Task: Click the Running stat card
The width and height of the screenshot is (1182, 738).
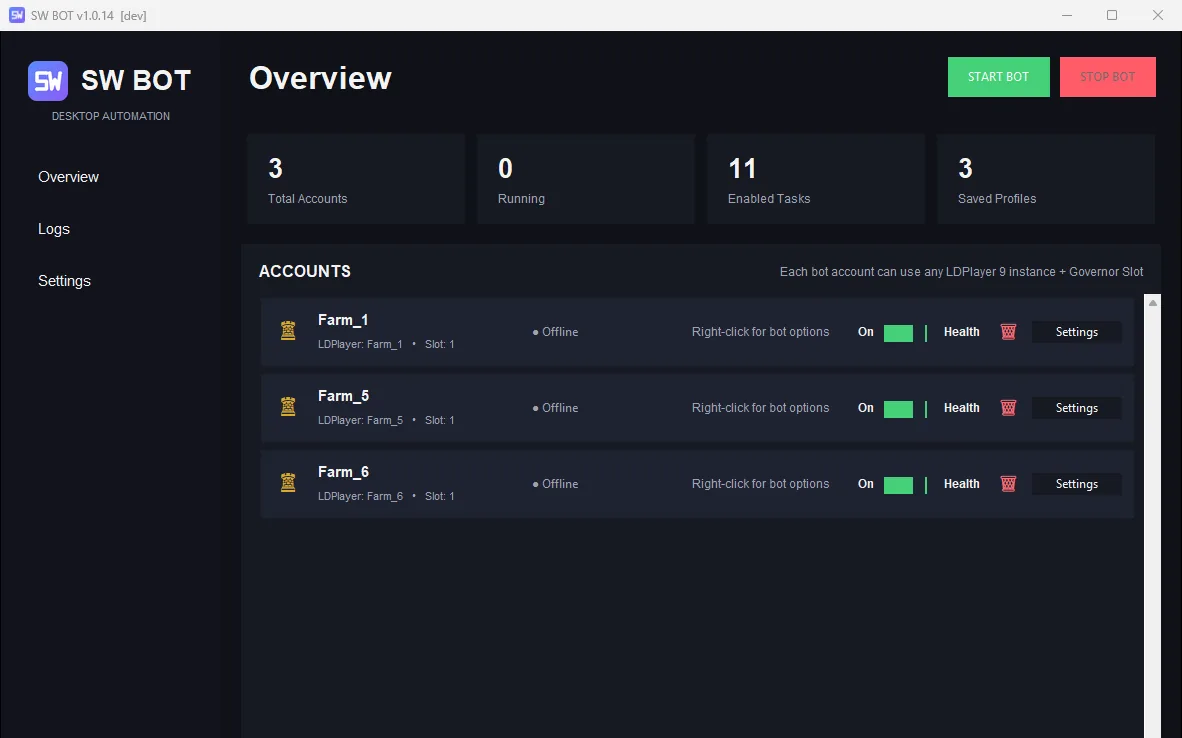Action: 586,179
